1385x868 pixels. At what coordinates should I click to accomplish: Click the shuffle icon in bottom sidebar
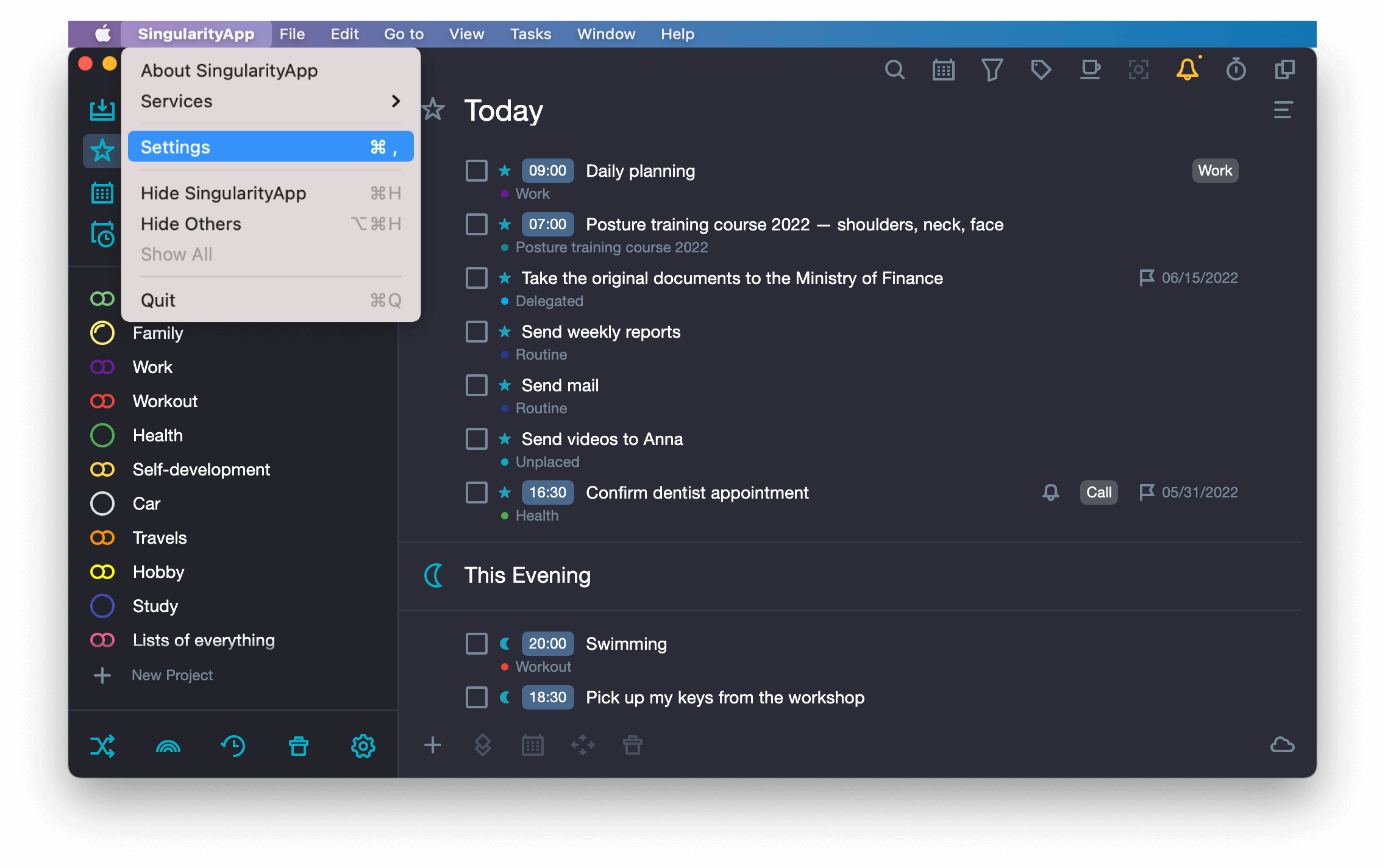(x=102, y=746)
